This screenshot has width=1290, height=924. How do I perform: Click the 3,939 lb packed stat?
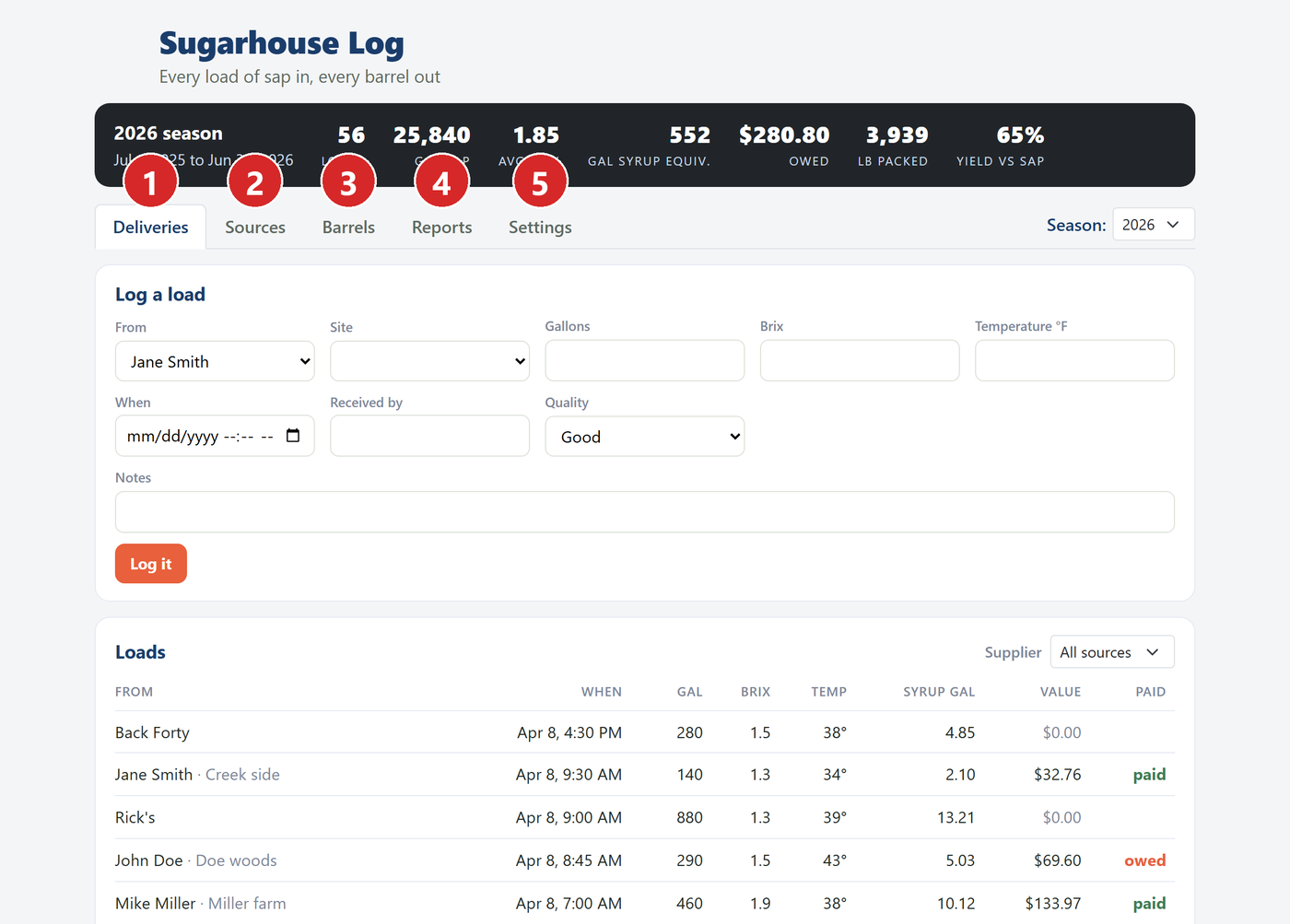point(897,135)
